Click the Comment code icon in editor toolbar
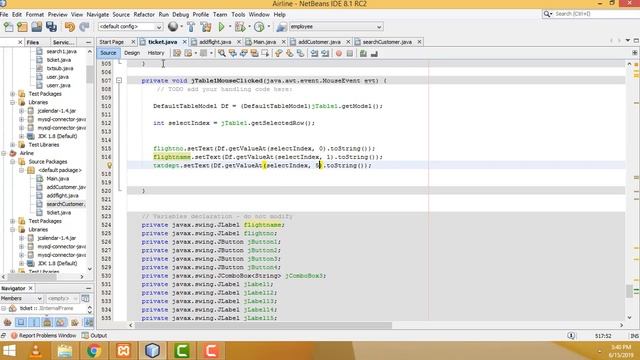The width and height of the screenshot is (640, 360). tap(363, 53)
